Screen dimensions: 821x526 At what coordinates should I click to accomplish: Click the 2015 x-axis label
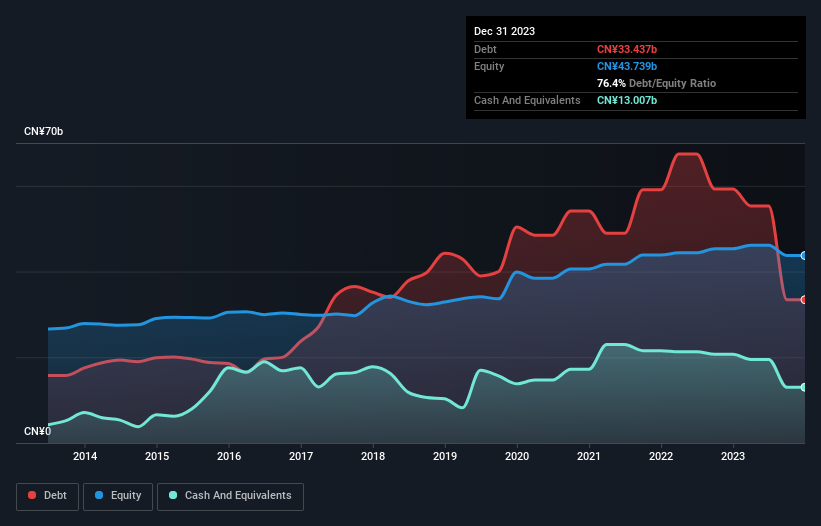157,456
